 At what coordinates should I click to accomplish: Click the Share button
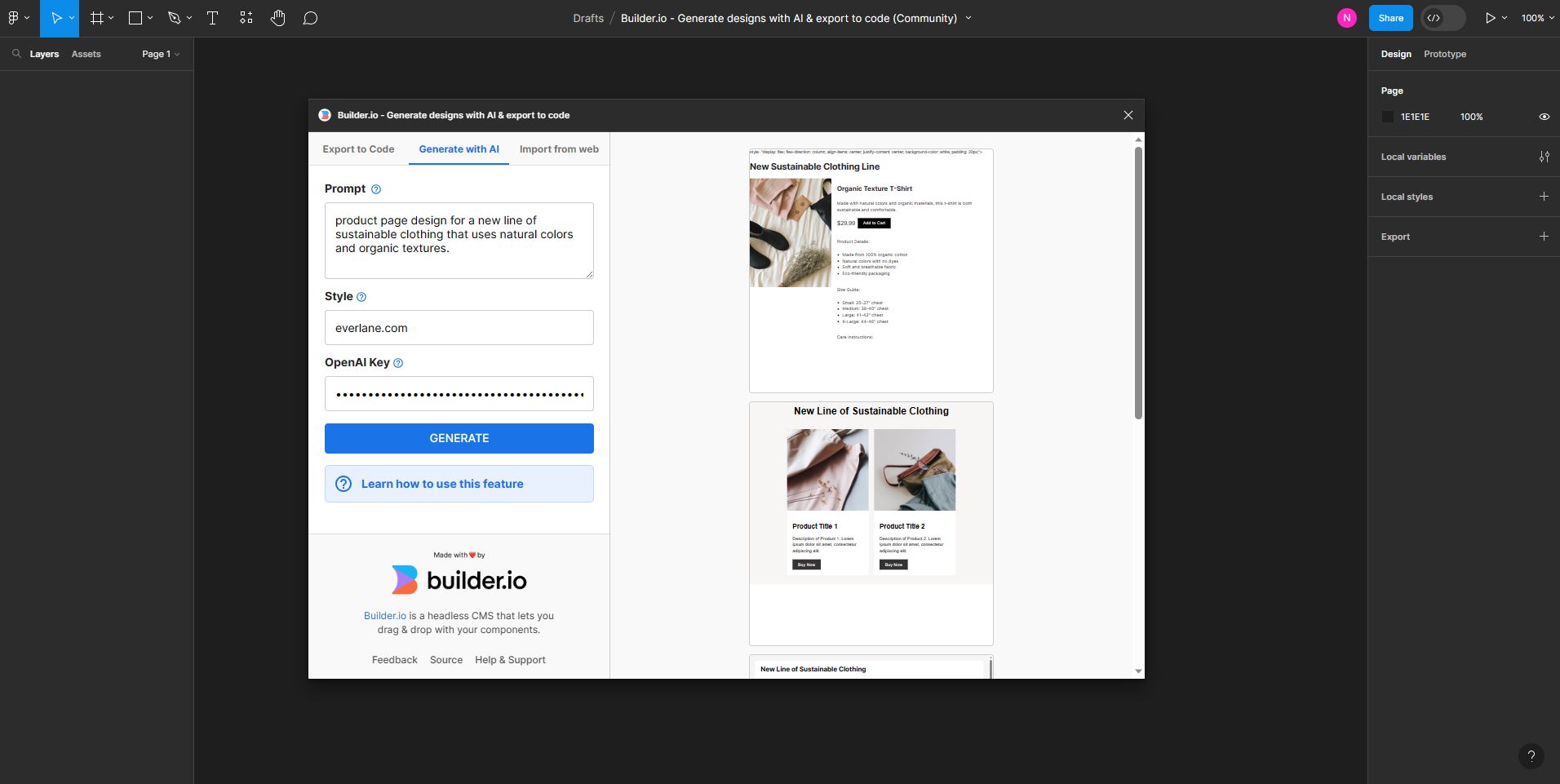tap(1390, 18)
